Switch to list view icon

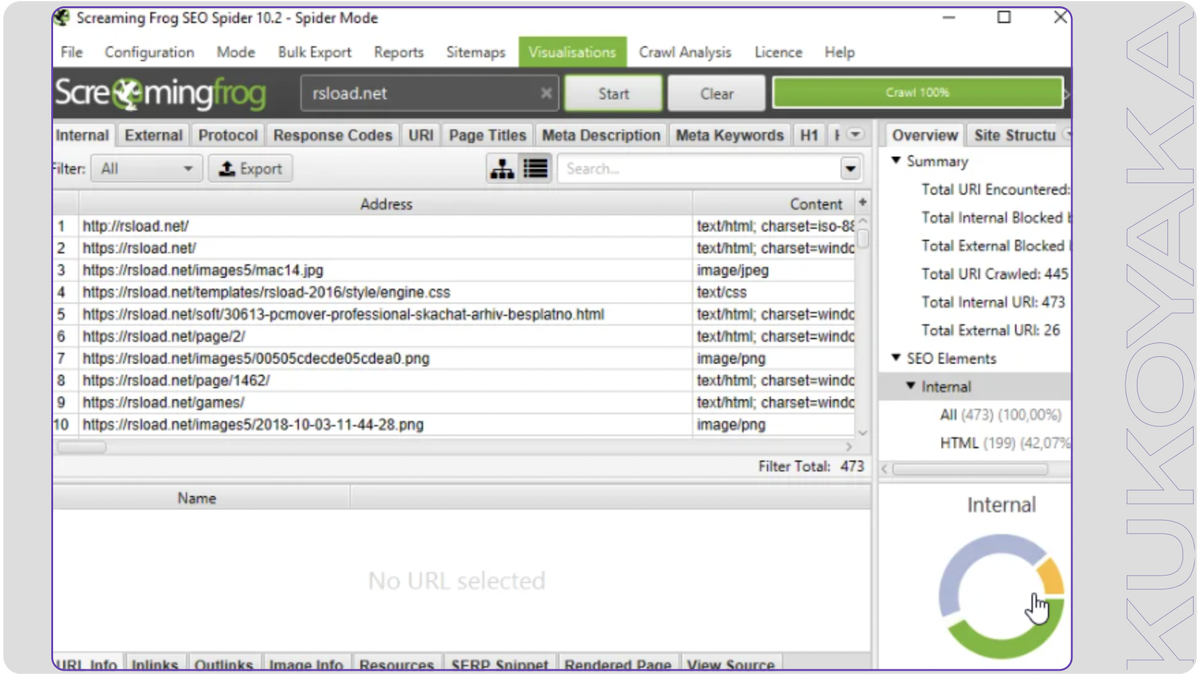click(536, 169)
